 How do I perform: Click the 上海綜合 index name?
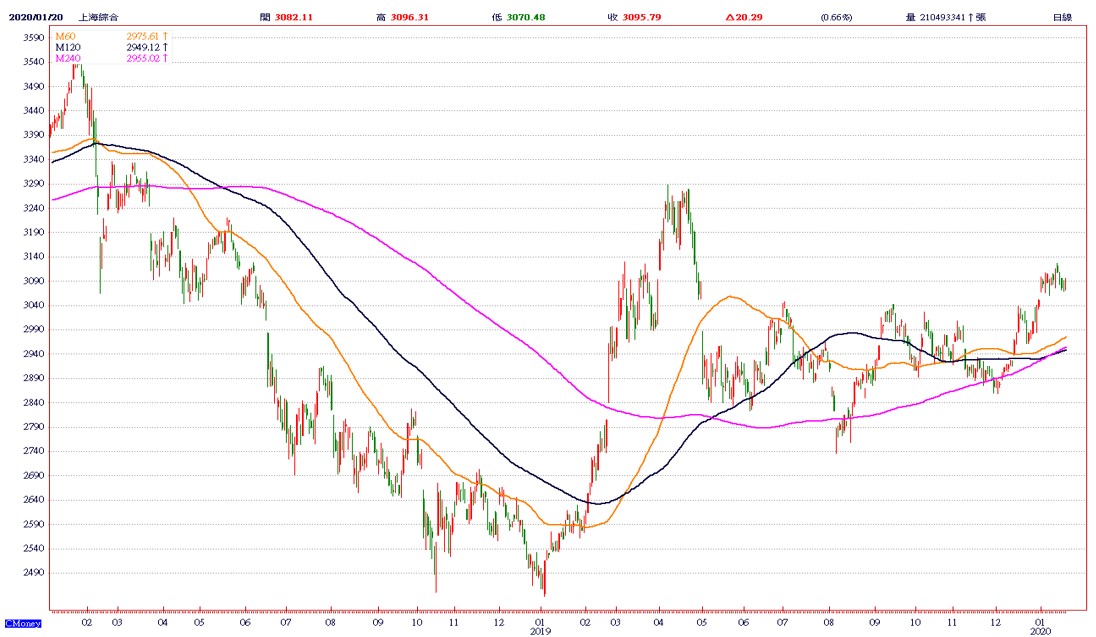(99, 17)
